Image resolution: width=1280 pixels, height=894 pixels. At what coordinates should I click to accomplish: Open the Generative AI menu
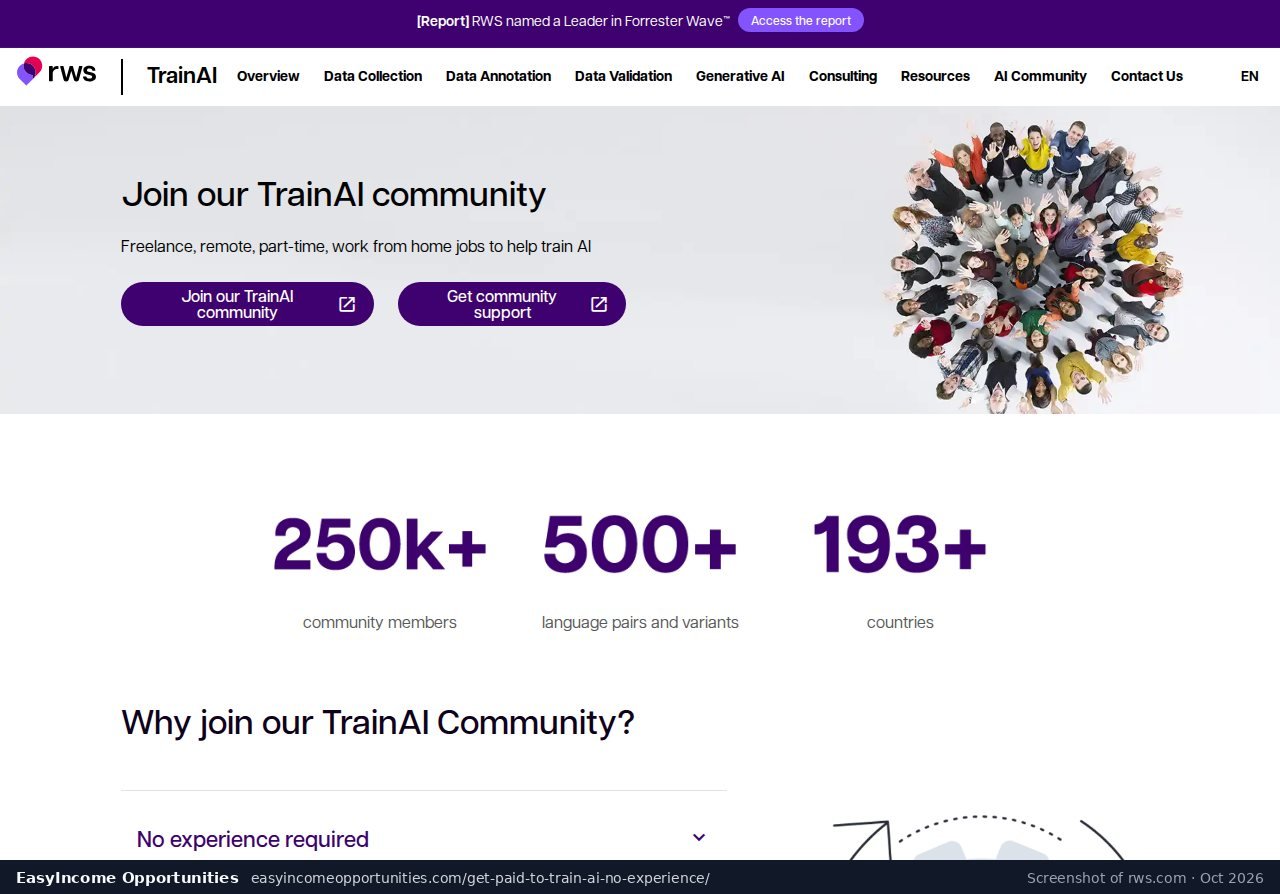click(x=740, y=76)
